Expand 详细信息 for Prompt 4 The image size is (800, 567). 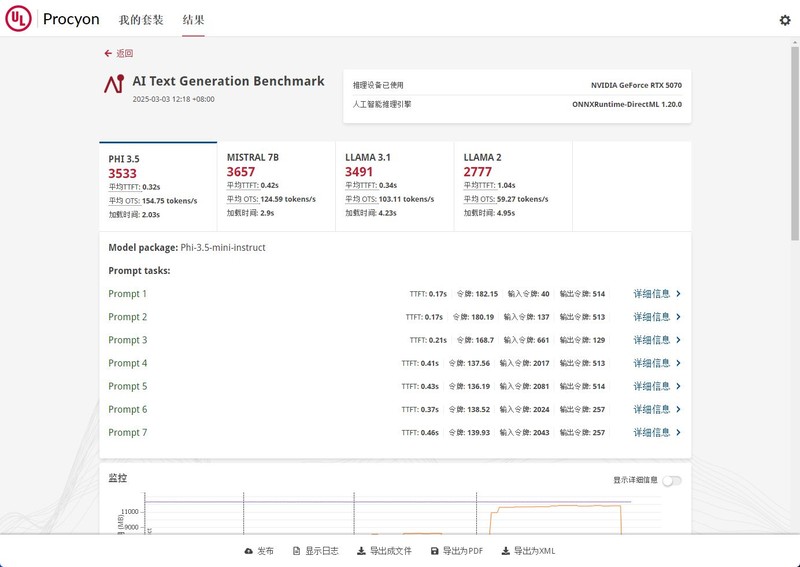click(657, 363)
